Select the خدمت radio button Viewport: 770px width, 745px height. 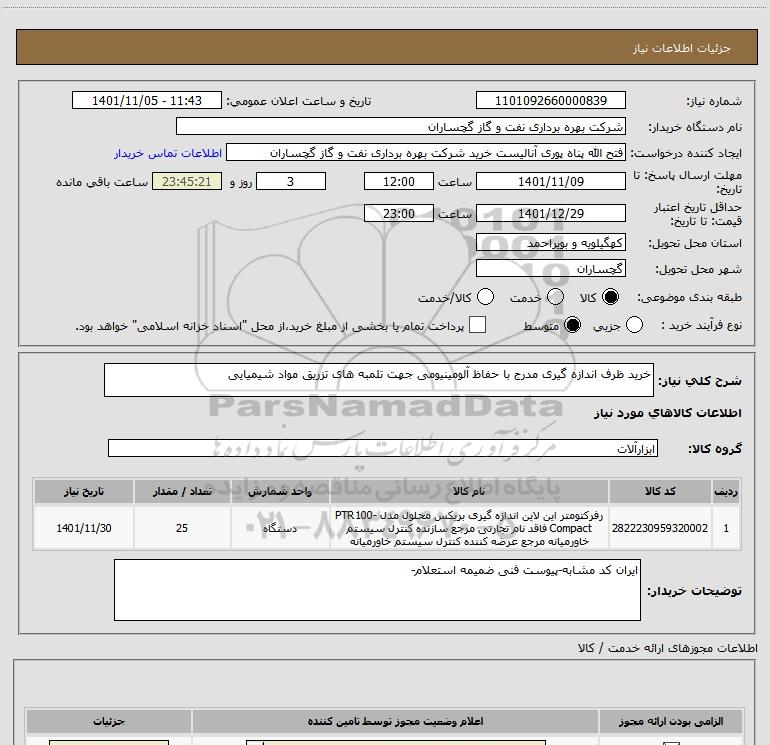tap(555, 297)
